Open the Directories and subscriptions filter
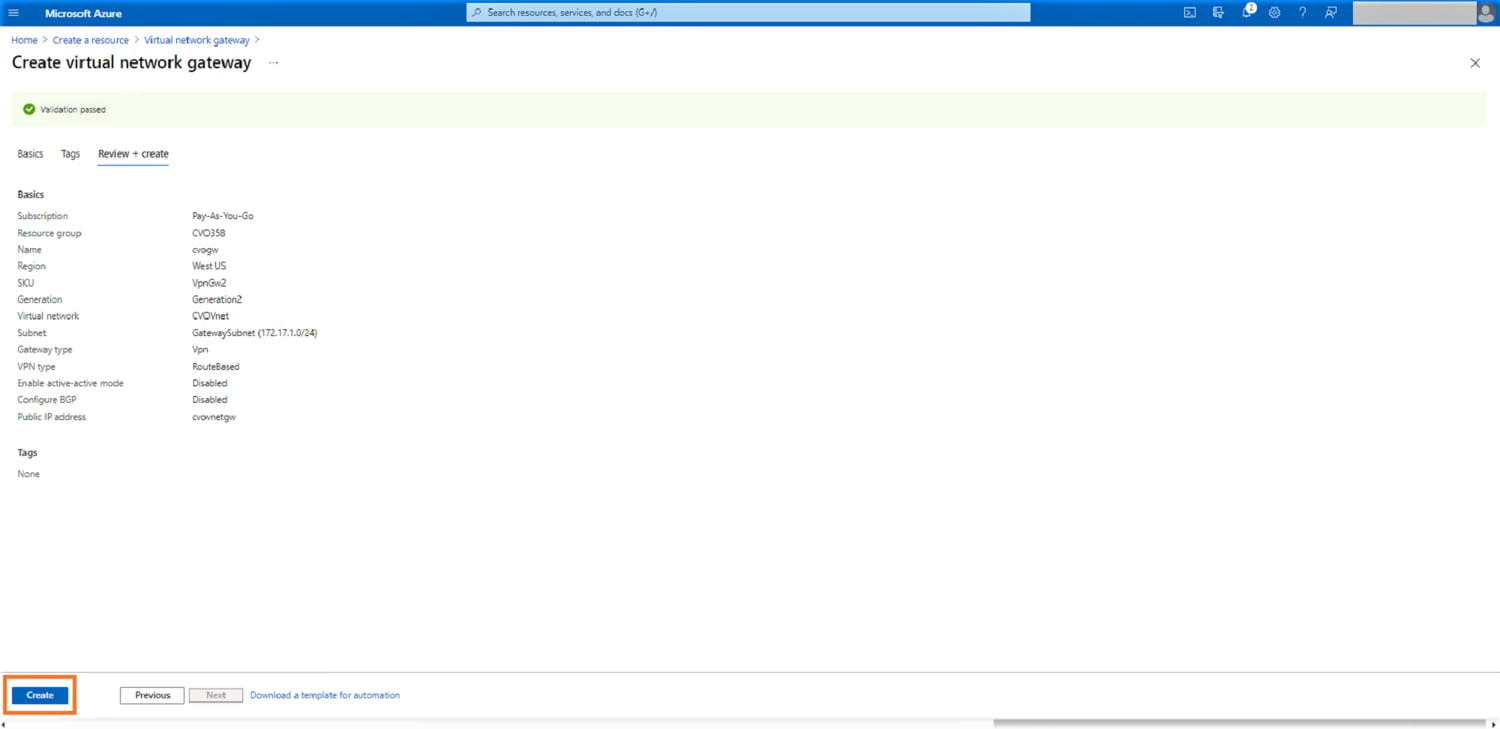Screen dimensions: 1500x729 coord(1218,13)
